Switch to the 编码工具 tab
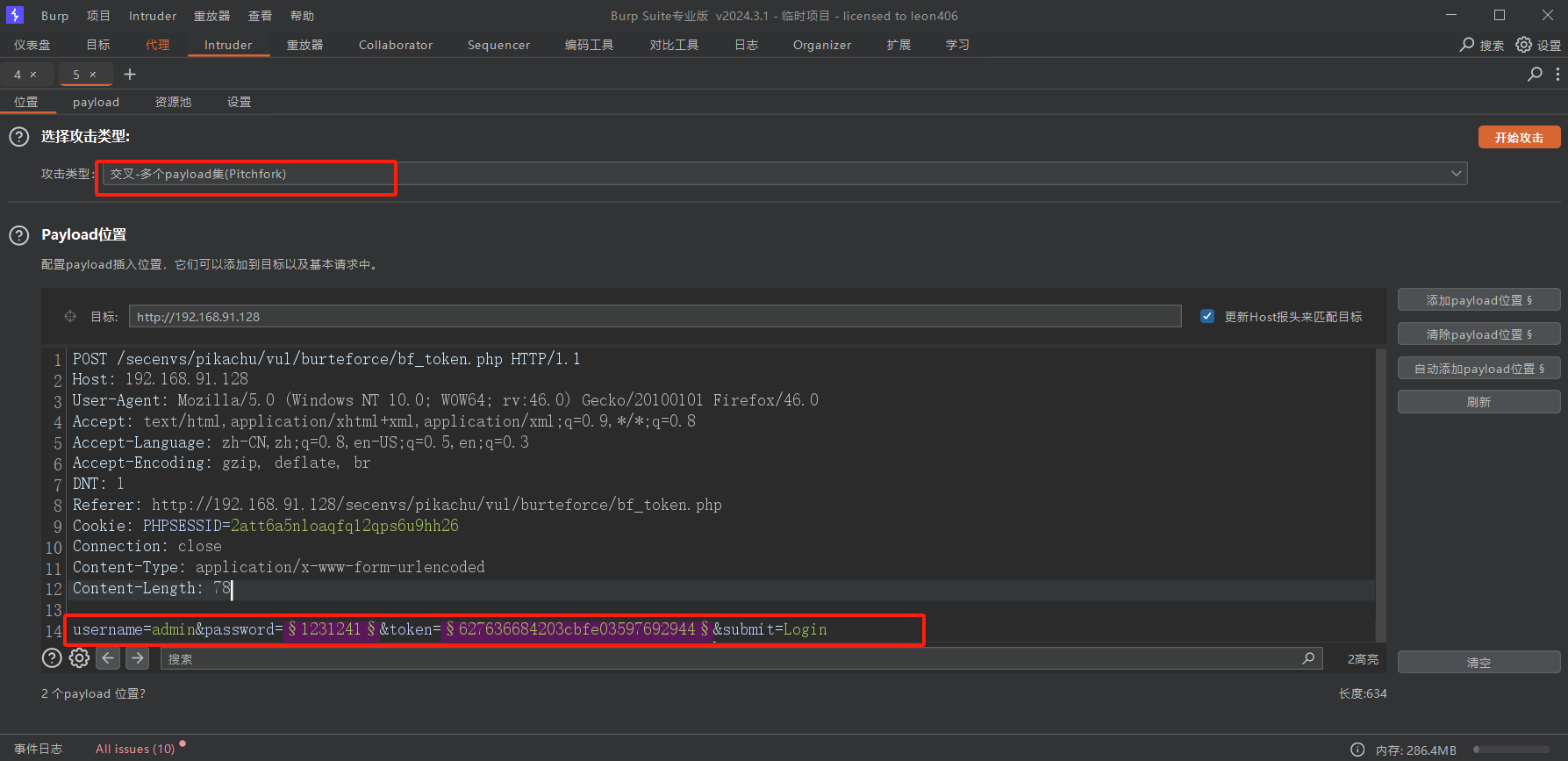Viewport: 1568px width, 761px height. click(589, 45)
